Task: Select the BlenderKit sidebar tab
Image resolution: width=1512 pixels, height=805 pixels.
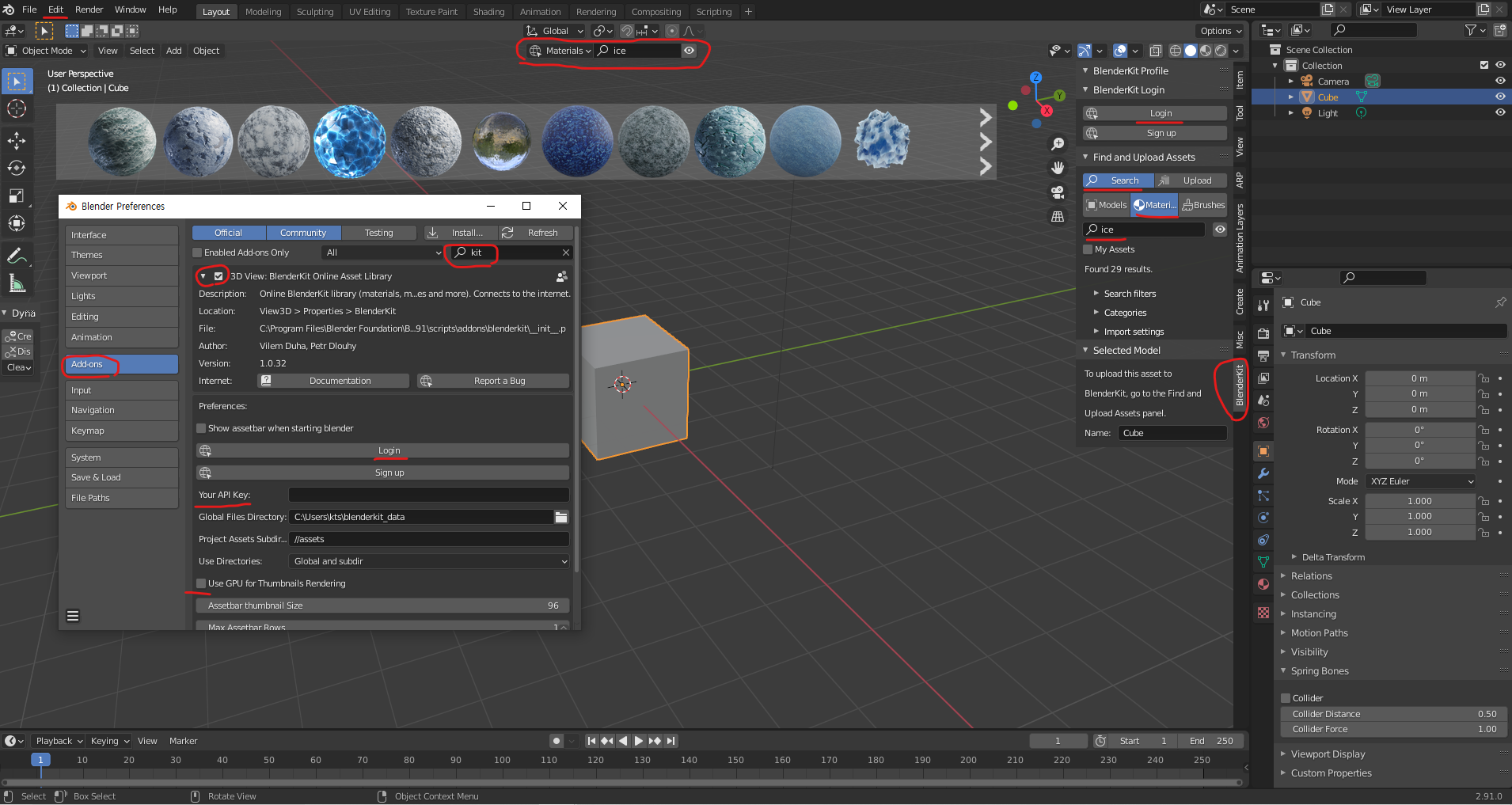Action: click(1240, 386)
